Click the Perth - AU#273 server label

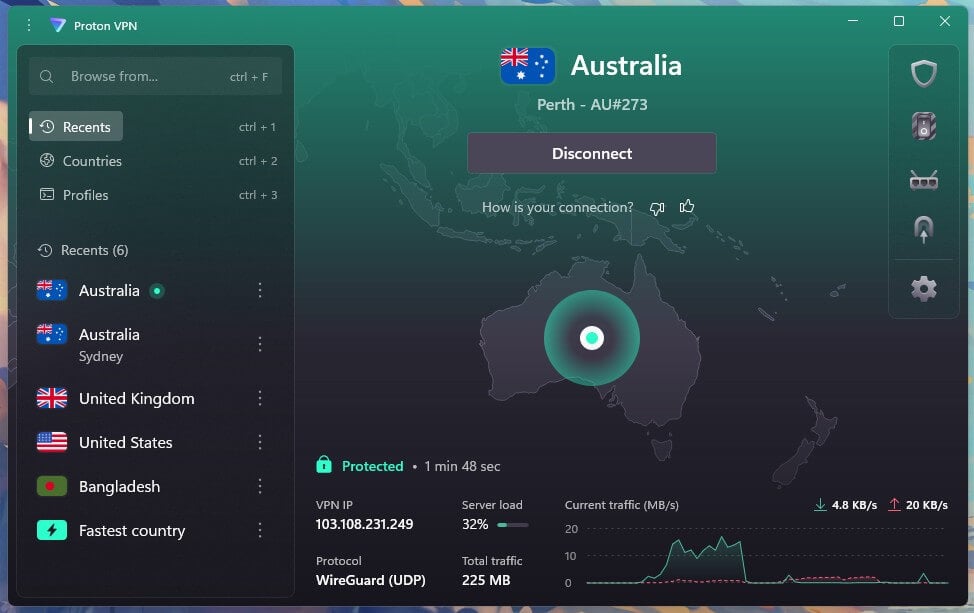592,104
